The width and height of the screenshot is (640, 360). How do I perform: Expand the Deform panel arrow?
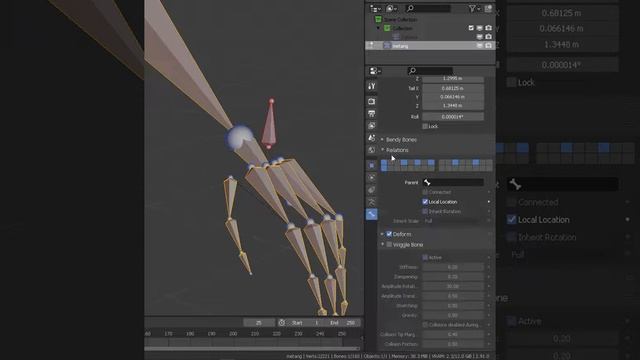[382, 234]
